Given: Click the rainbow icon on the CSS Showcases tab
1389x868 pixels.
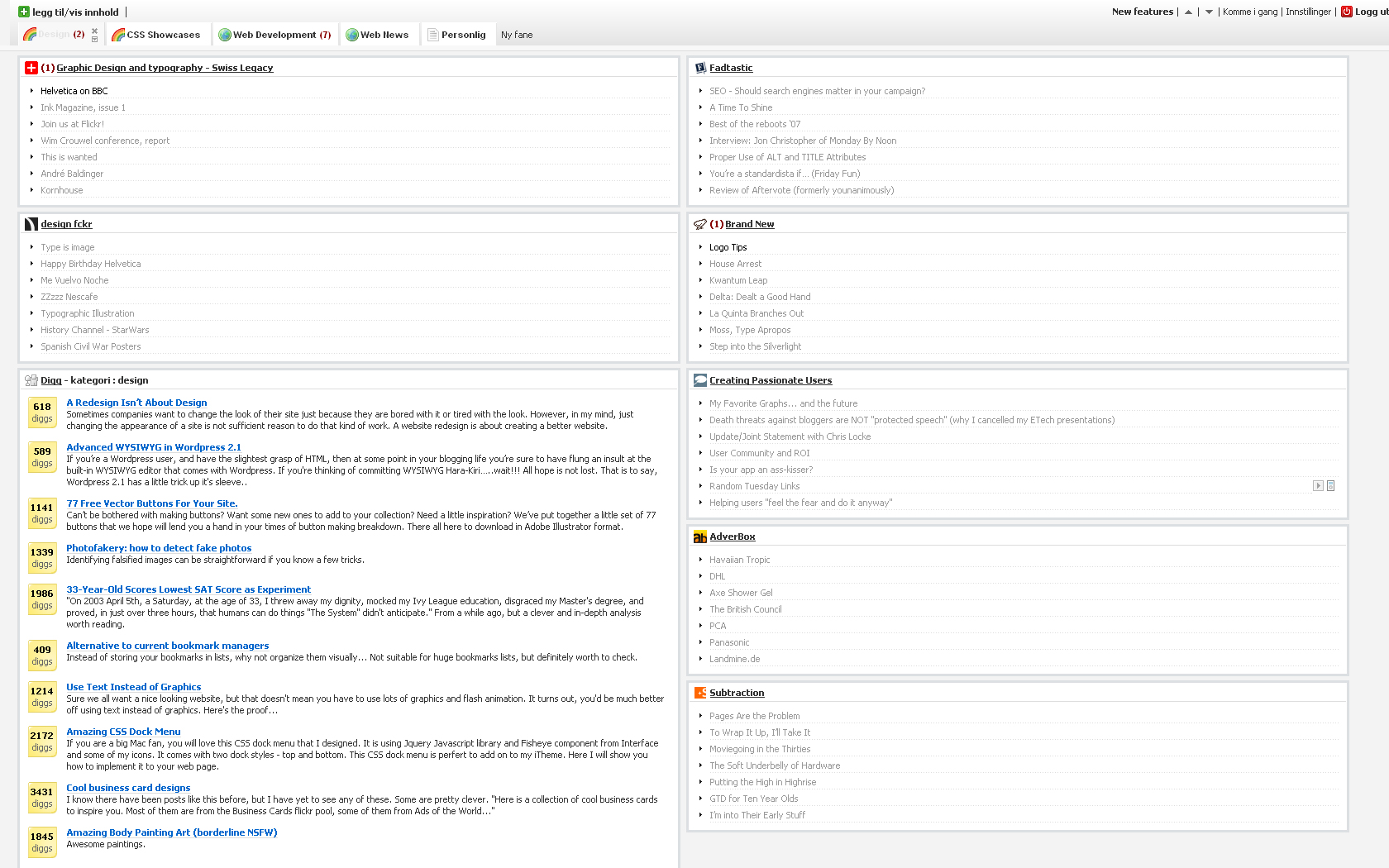Looking at the screenshot, I should click(x=118, y=35).
